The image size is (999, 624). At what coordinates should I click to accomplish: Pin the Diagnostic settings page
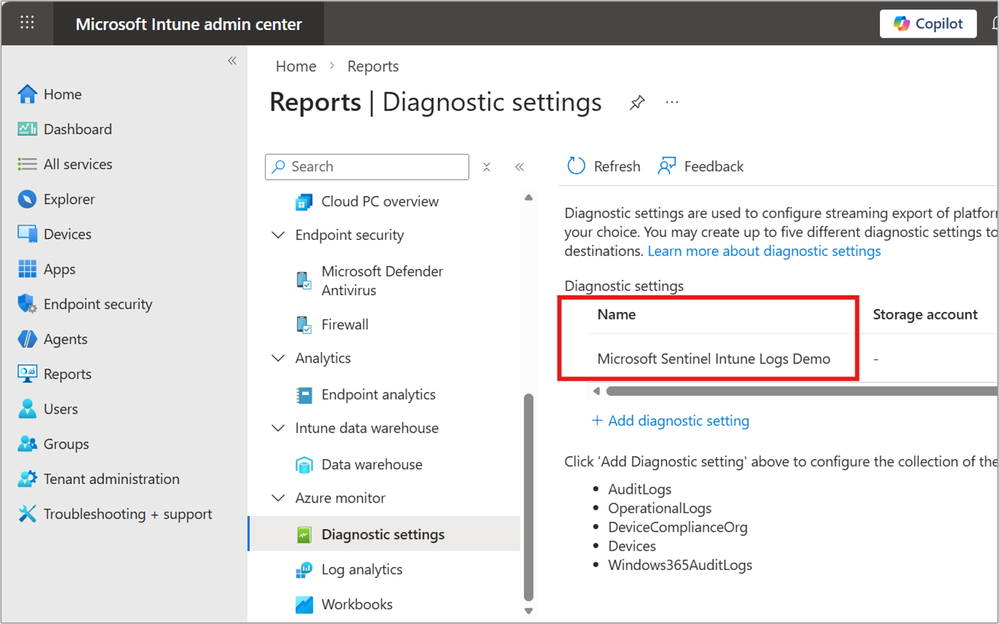pyautogui.click(x=637, y=102)
